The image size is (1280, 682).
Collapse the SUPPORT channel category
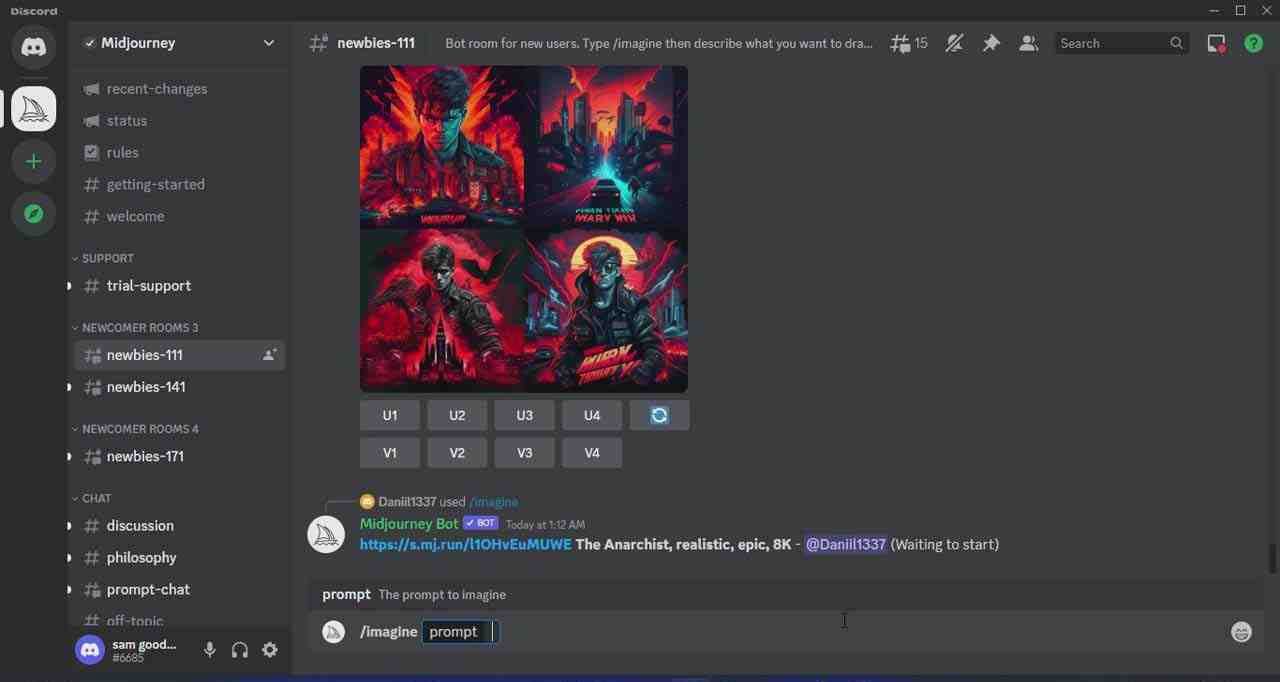[103, 258]
